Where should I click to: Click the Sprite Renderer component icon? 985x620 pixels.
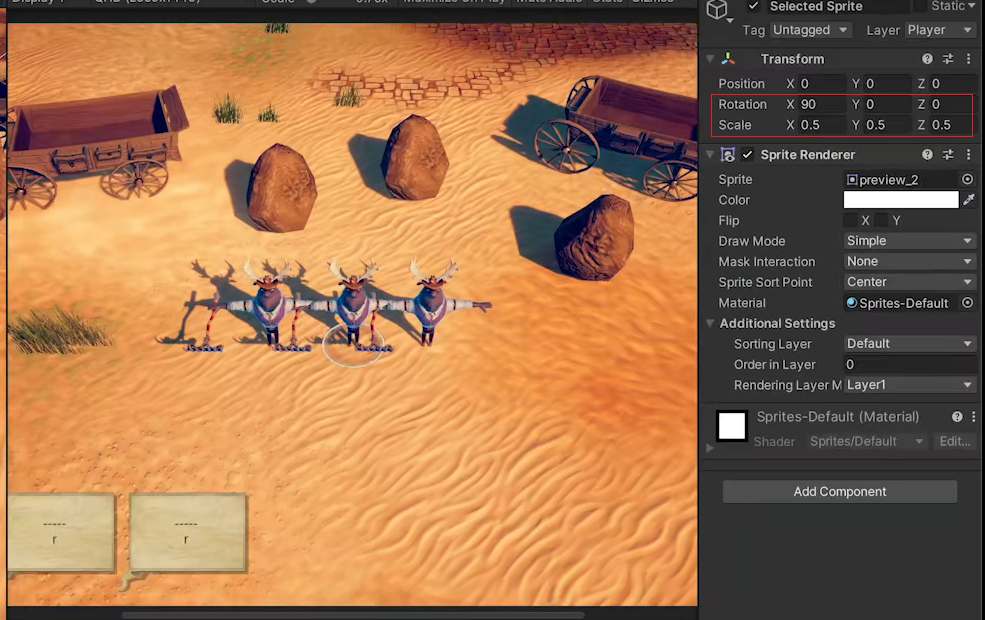tap(728, 155)
